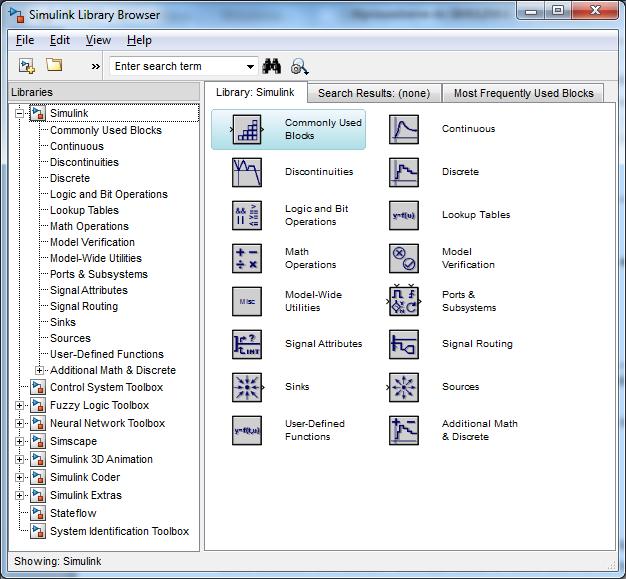Screen dimensions: 626x579
Task: Open the File menu
Action: (25, 40)
